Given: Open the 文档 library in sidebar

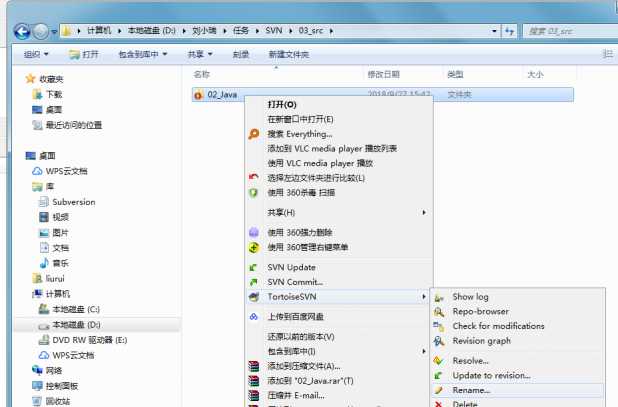Looking at the screenshot, I should click(60, 248).
